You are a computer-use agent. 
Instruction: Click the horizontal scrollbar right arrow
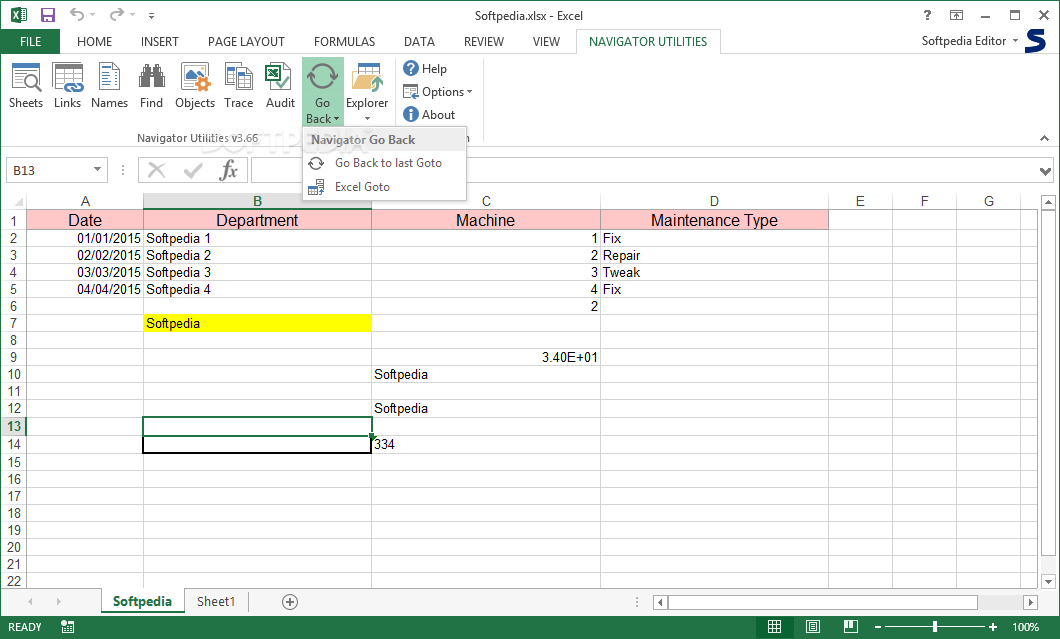point(1030,602)
